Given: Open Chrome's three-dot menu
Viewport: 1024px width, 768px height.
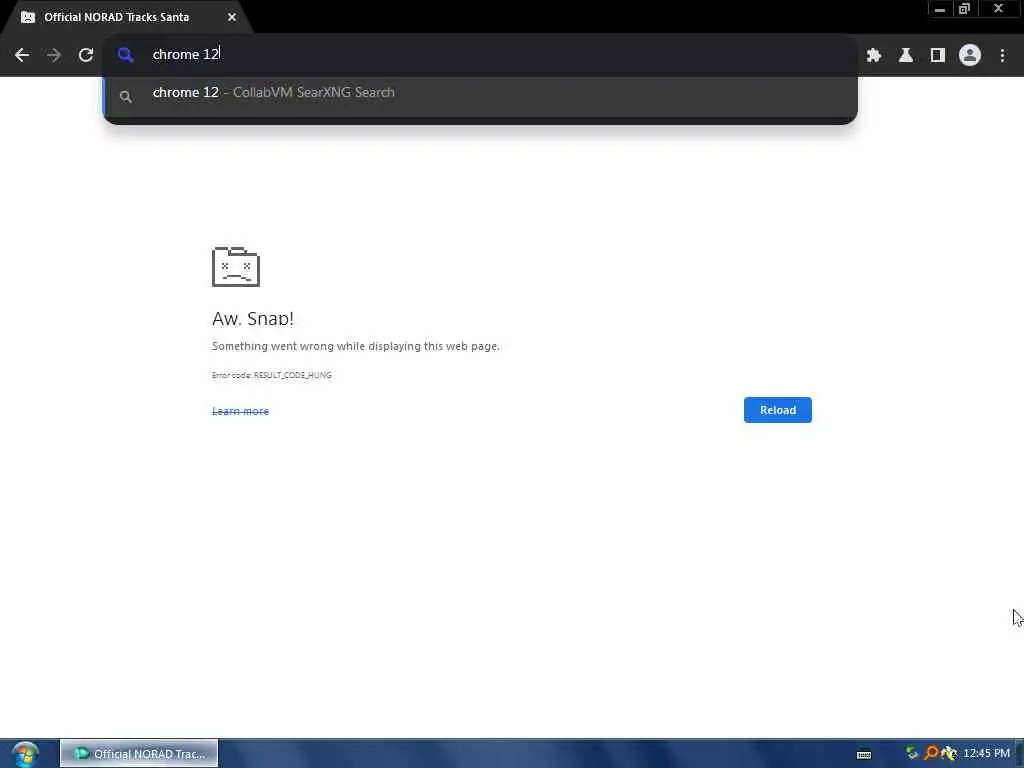Looking at the screenshot, I should (x=1002, y=56).
